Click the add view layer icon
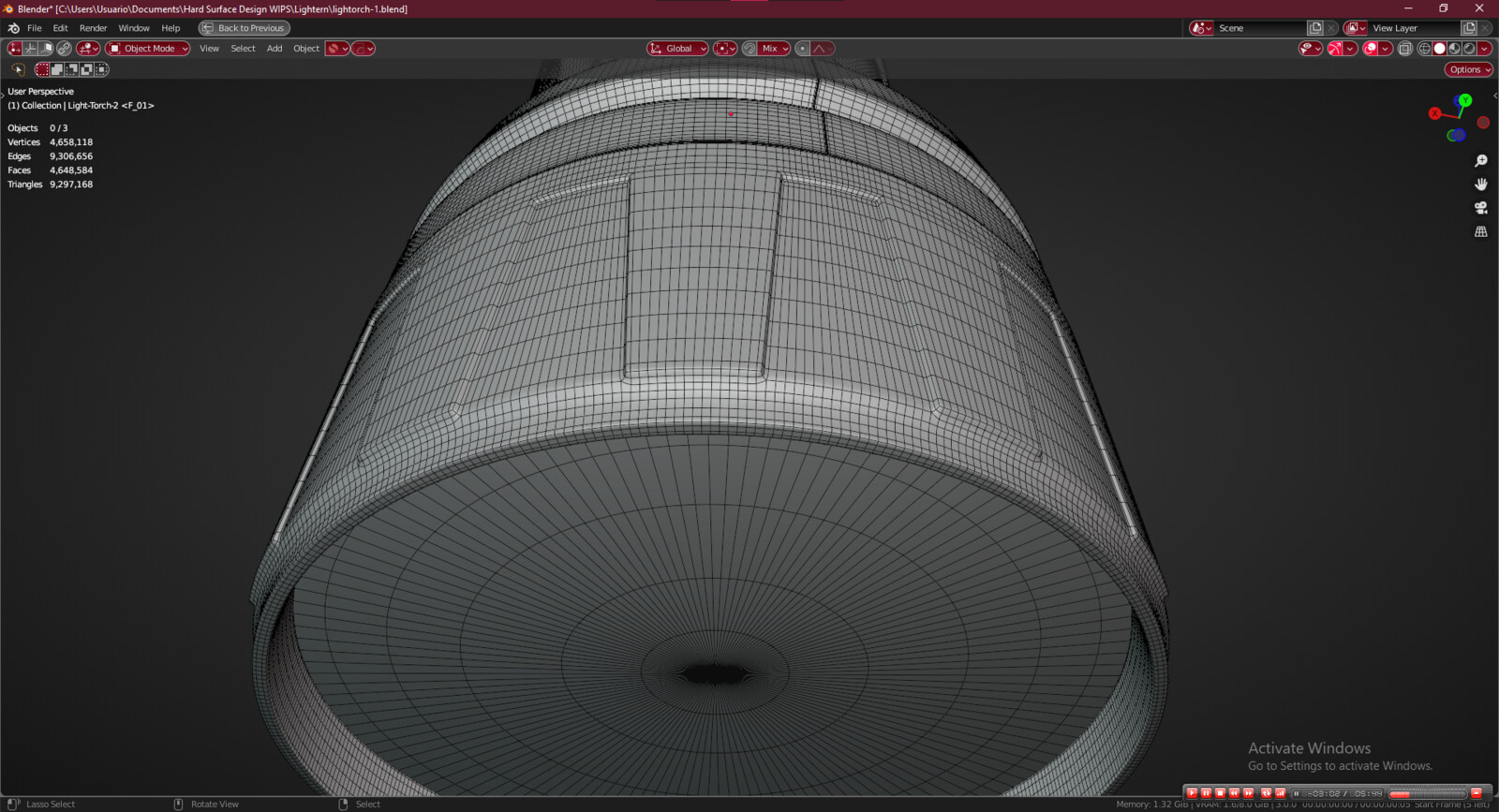This screenshot has height=812, width=1499. (x=1469, y=28)
